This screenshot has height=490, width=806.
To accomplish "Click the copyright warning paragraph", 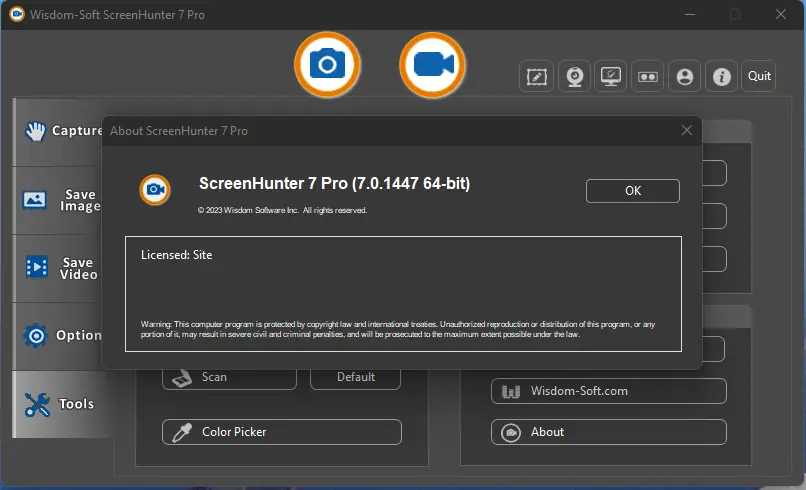I will click(x=398, y=329).
